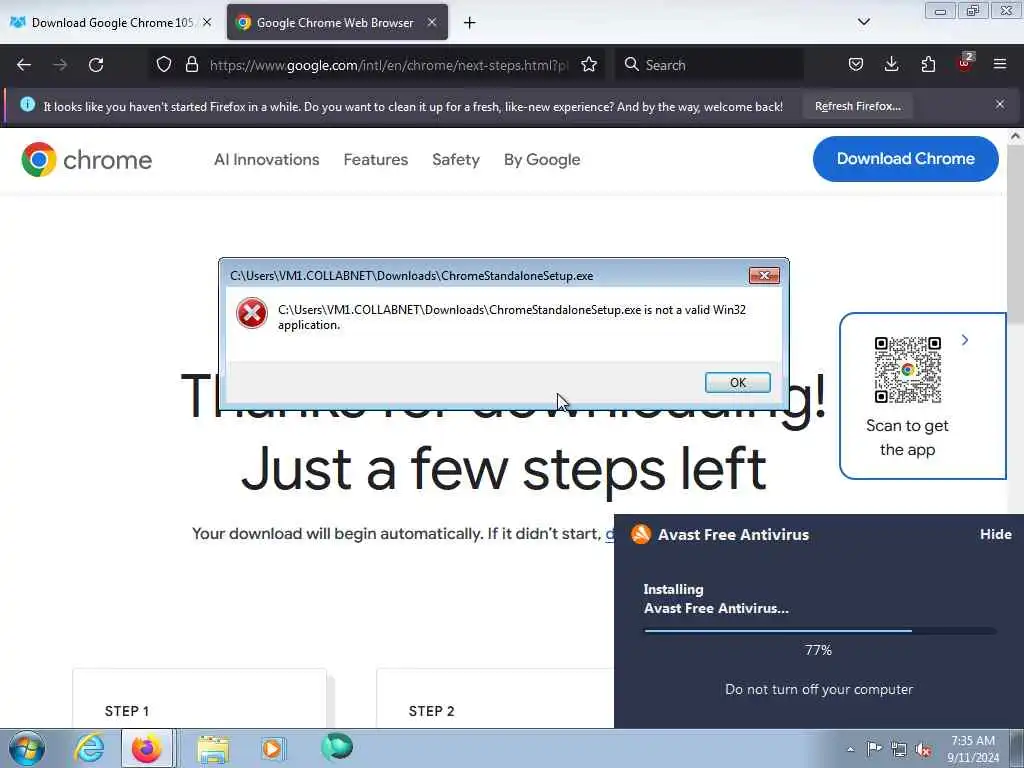1024x768 pixels.
Task: Click the Chrome logo on page
Action: [x=86, y=159]
